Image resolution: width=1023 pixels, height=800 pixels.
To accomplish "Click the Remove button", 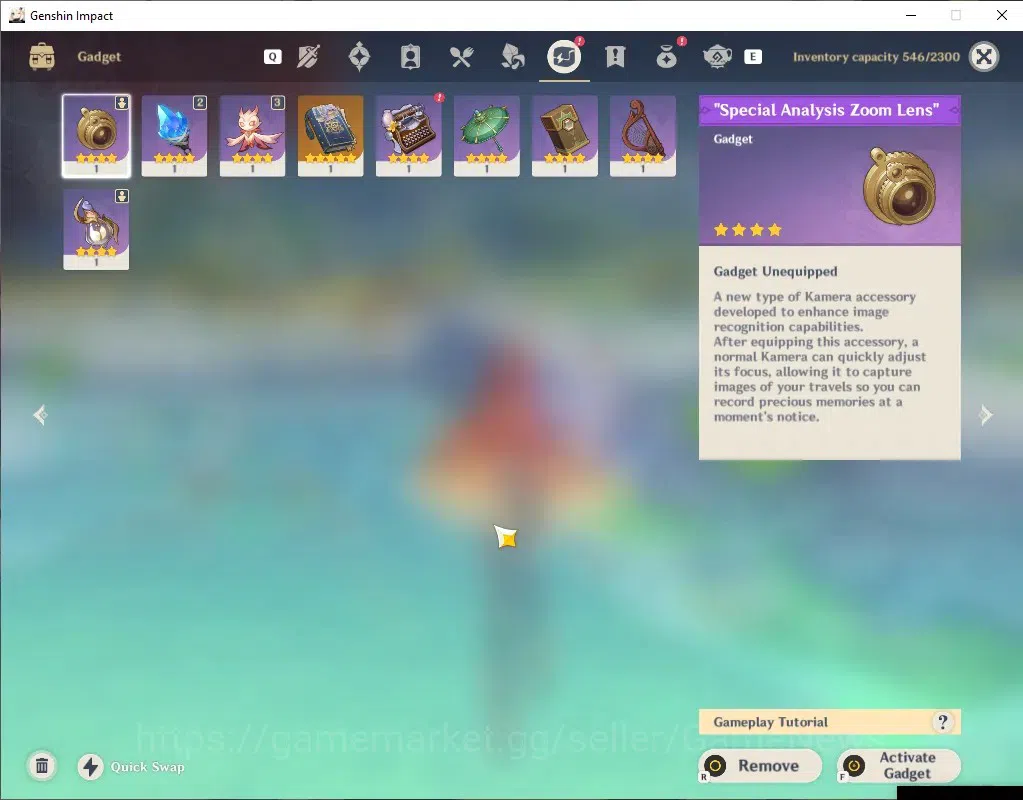I will click(x=760, y=765).
